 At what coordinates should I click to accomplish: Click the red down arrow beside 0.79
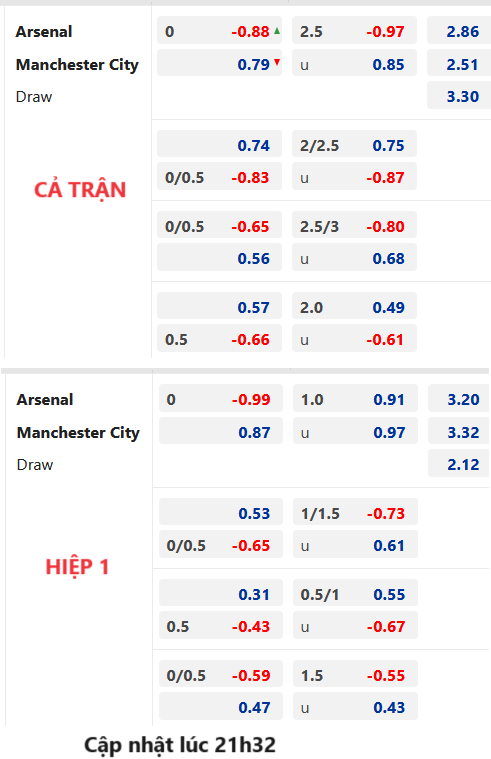[277, 62]
